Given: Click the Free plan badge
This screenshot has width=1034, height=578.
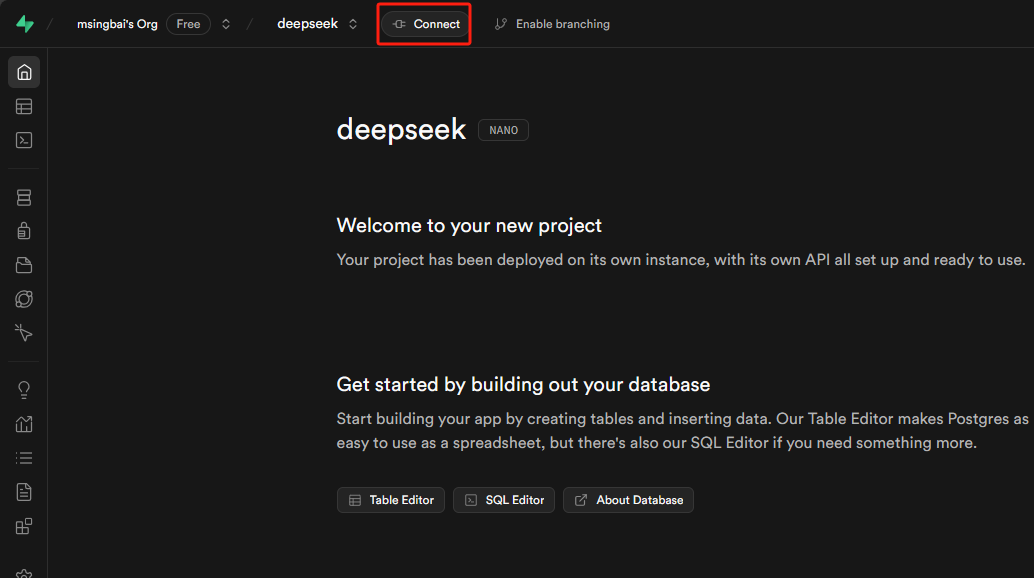Looking at the screenshot, I should pos(188,24).
